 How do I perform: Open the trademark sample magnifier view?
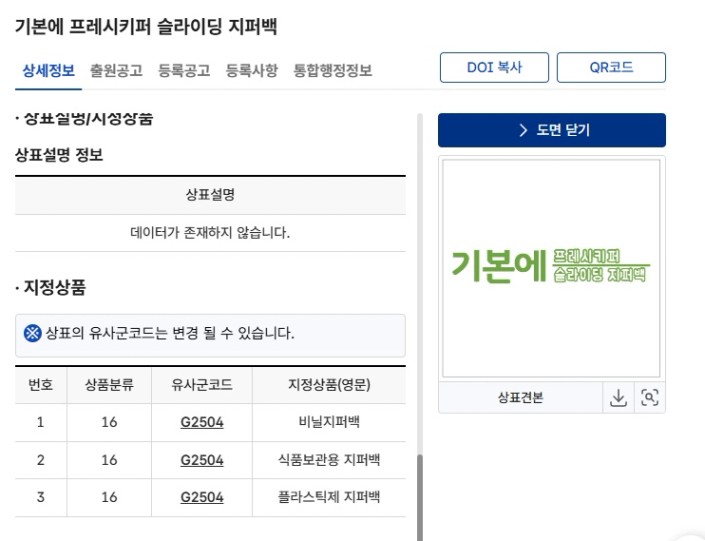click(650, 398)
